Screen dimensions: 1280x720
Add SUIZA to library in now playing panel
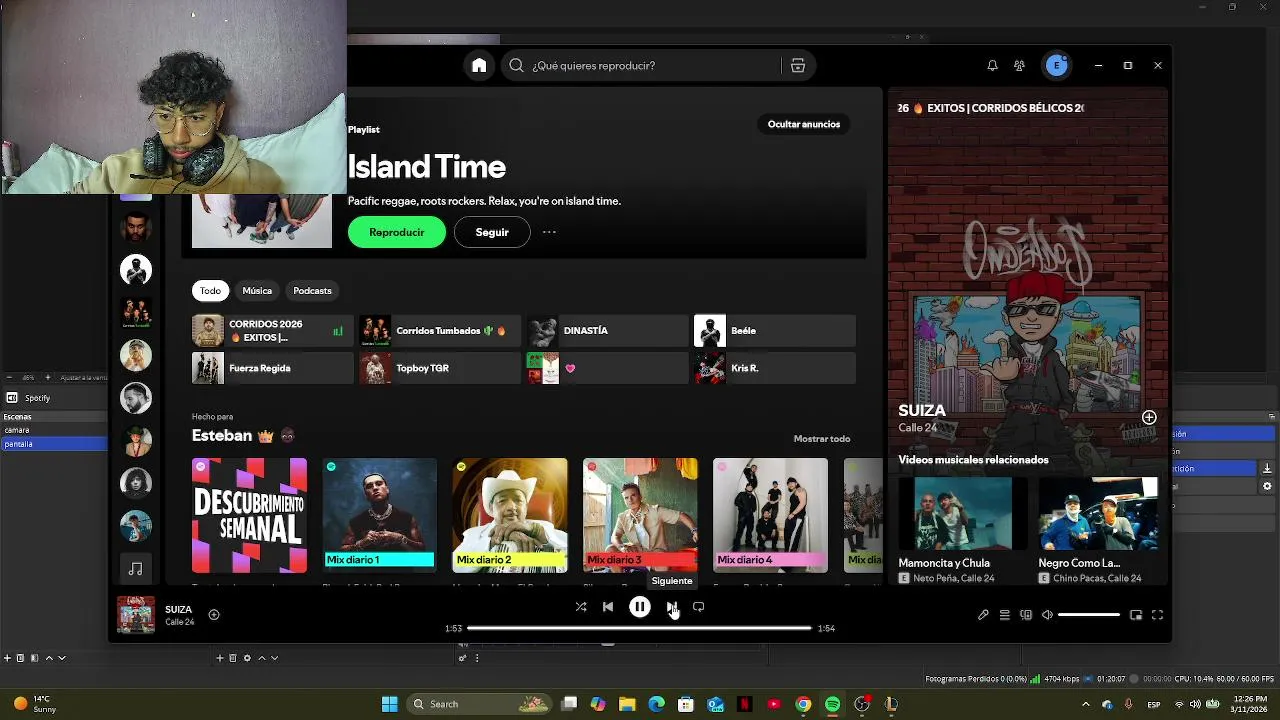[x=1149, y=417]
